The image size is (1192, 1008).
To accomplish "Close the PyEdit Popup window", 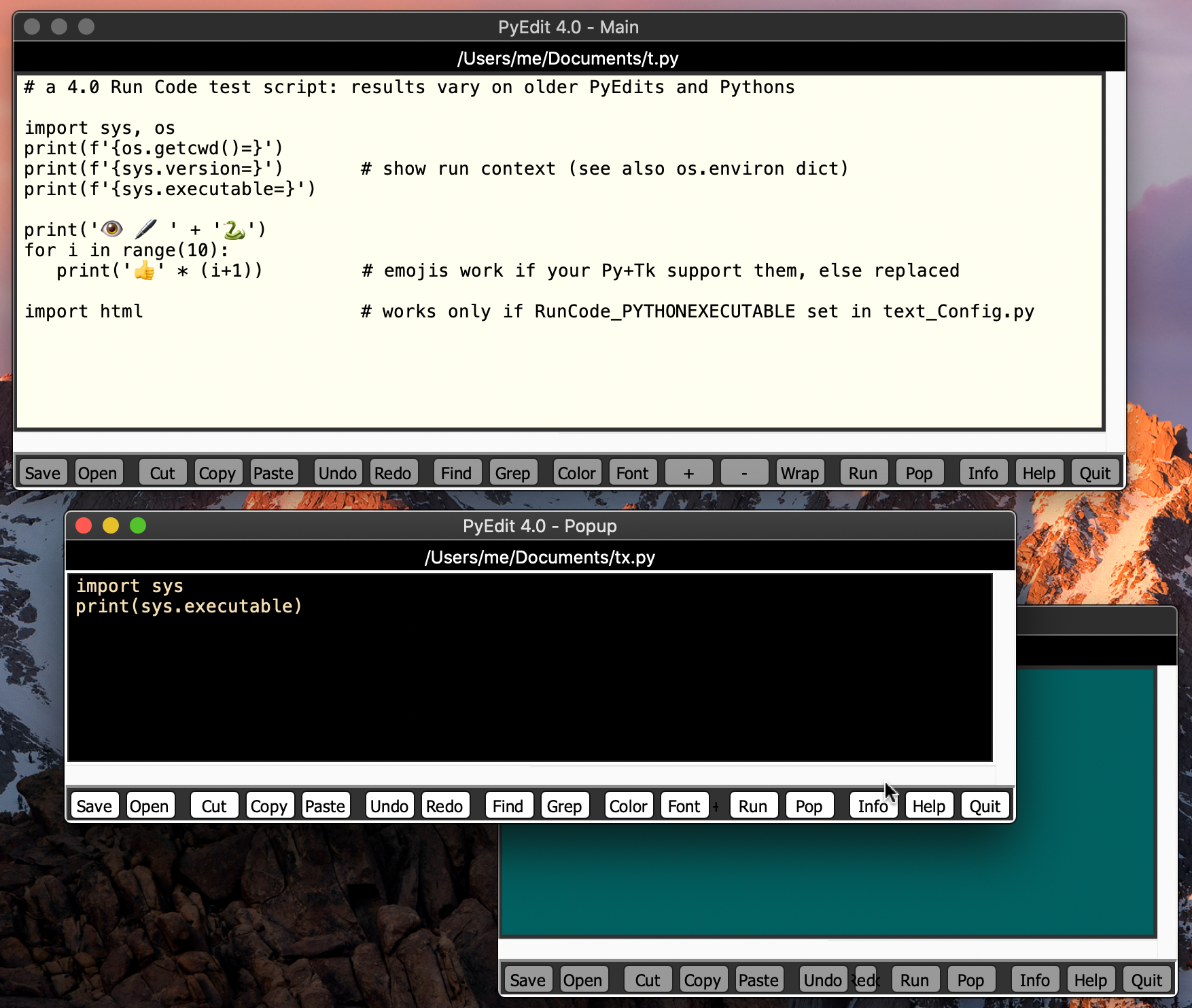I will click(x=84, y=525).
